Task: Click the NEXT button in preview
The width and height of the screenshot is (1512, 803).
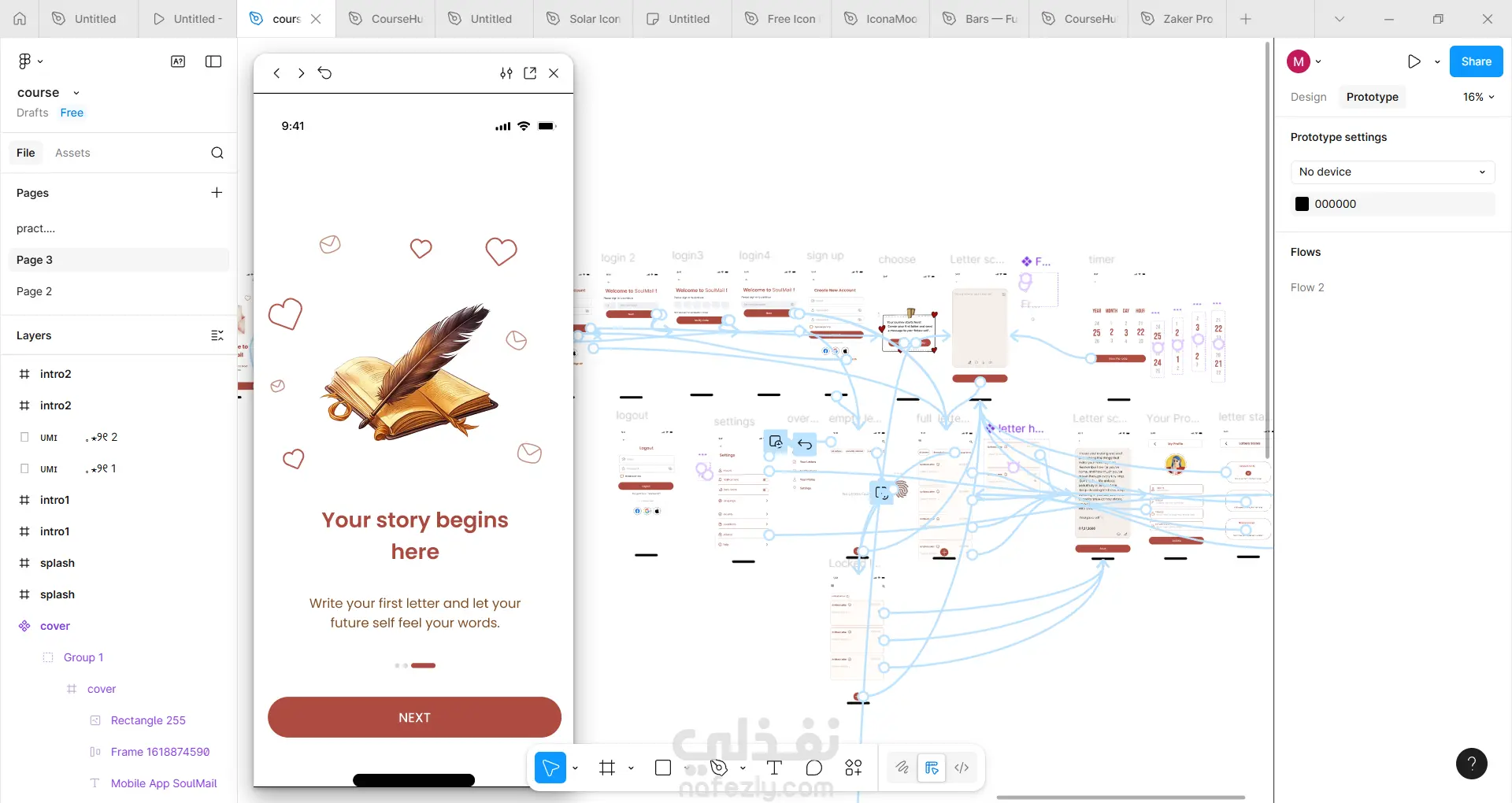Action: (x=414, y=717)
